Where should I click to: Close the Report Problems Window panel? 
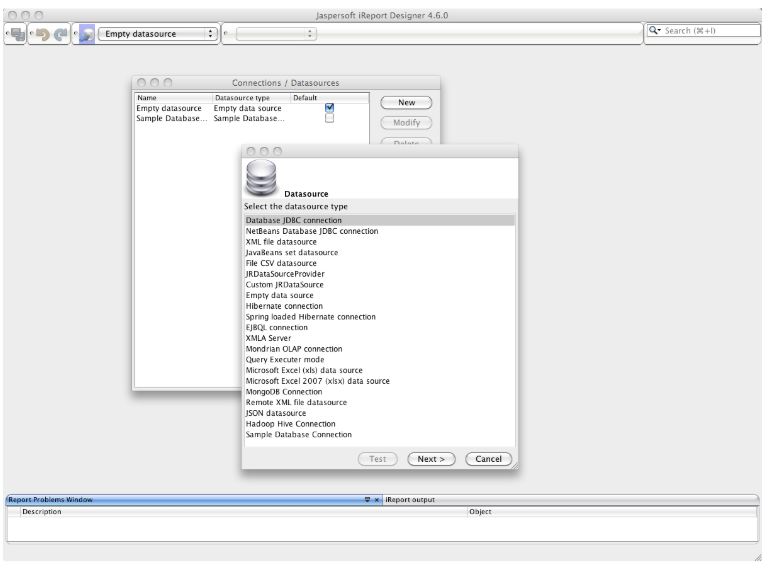tap(378, 499)
